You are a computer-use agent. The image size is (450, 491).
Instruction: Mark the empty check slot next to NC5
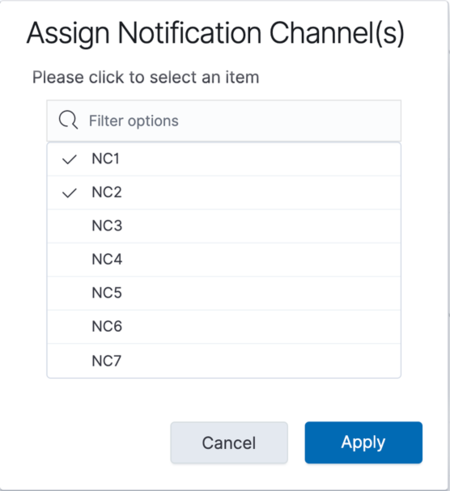pyautogui.click(x=69, y=293)
